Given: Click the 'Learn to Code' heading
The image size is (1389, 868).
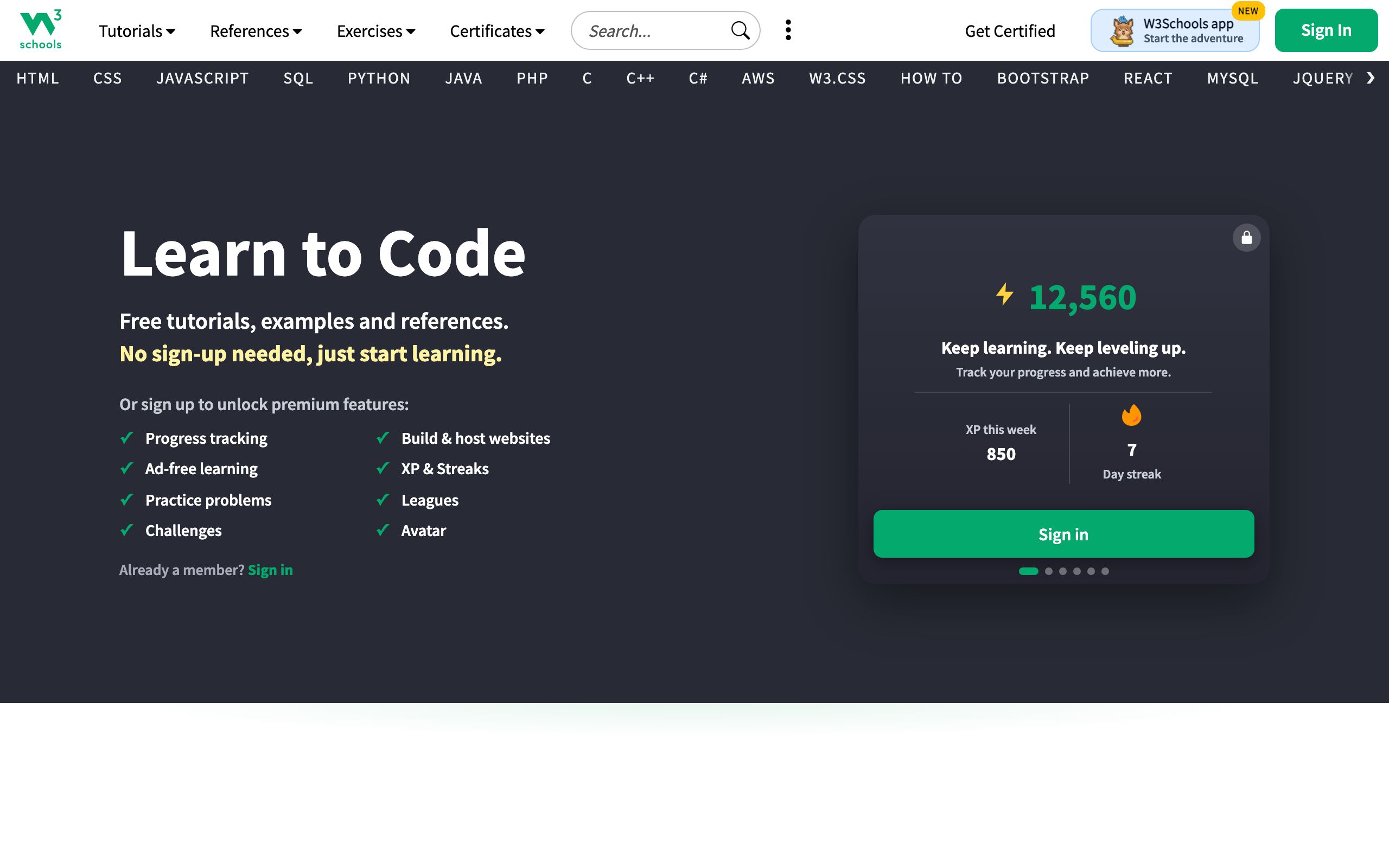Looking at the screenshot, I should 323,253.
